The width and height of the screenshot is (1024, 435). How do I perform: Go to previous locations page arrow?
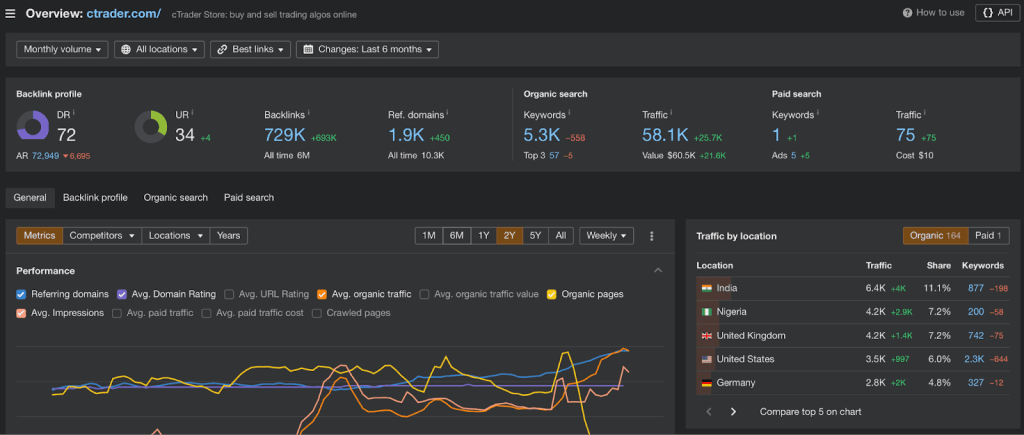[x=709, y=411]
